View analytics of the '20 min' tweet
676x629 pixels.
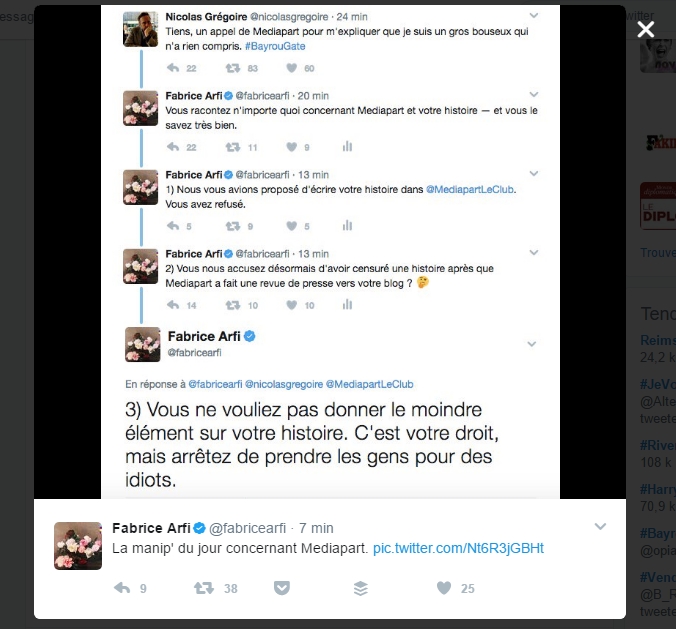pyautogui.click(x=347, y=147)
